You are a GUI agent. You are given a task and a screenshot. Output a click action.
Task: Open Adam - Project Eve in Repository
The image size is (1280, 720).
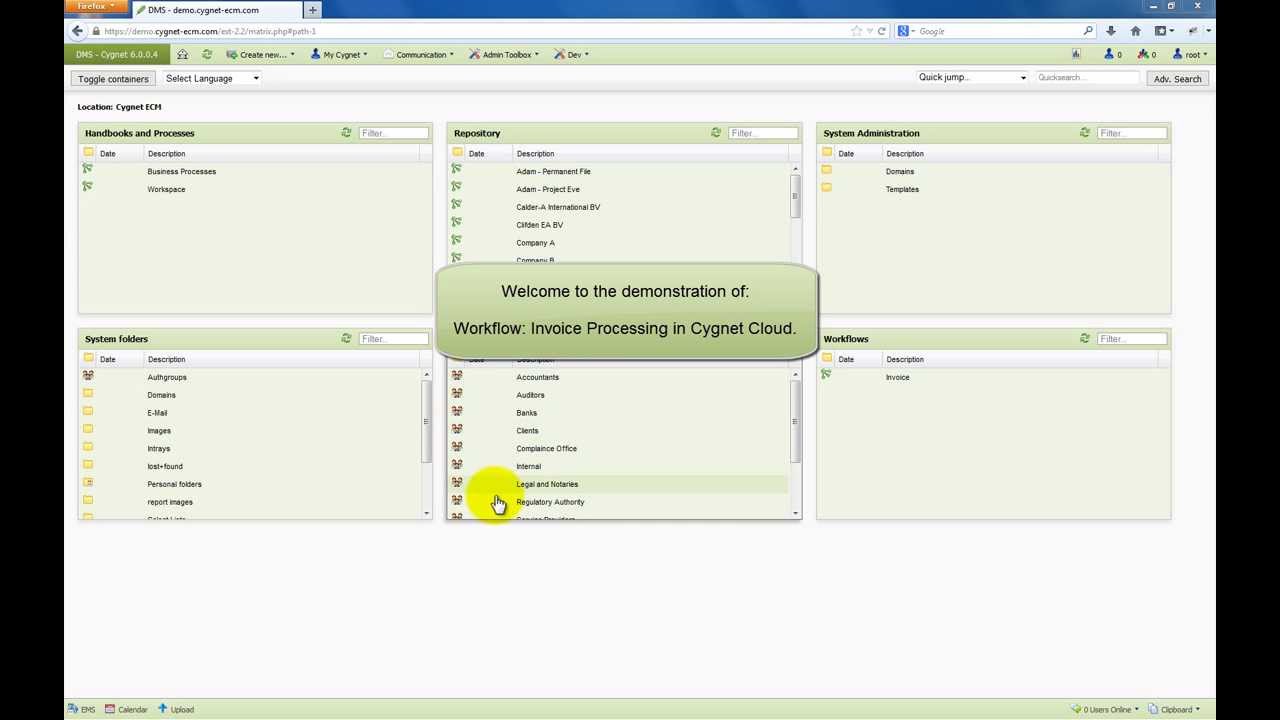pyautogui.click(x=547, y=189)
